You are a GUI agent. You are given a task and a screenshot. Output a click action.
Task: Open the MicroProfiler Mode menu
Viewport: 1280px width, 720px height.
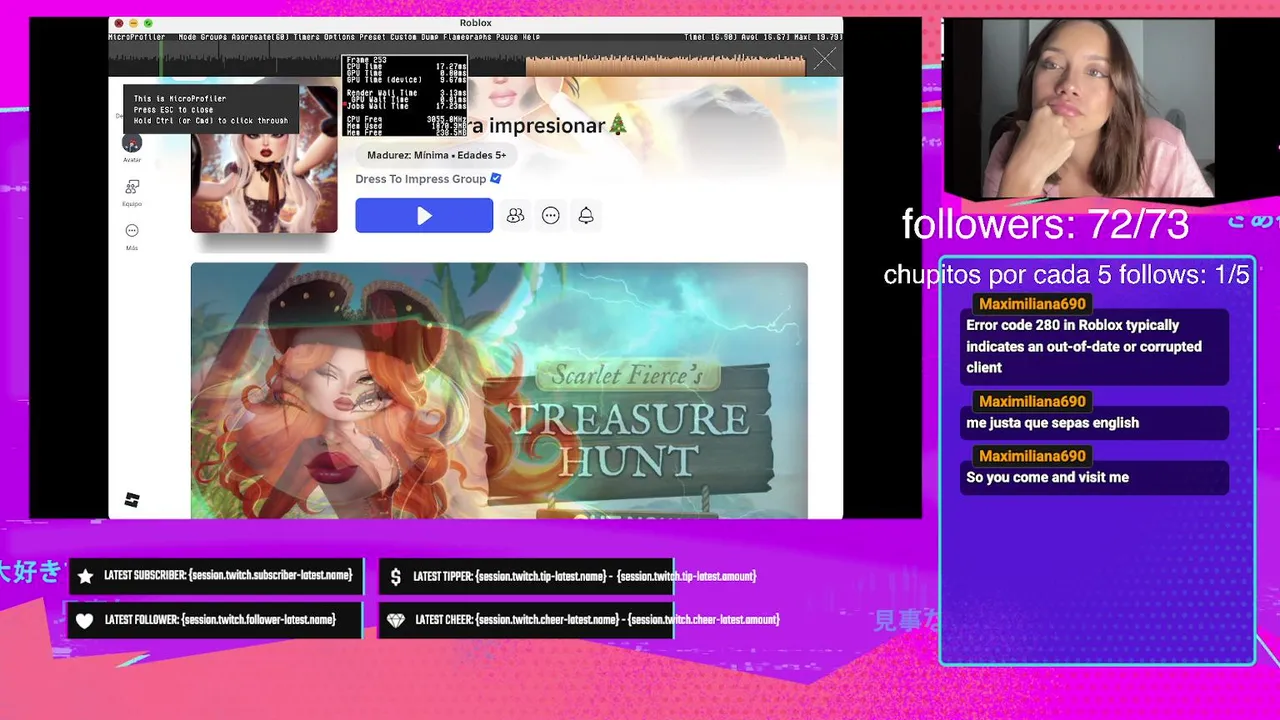point(186,37)
